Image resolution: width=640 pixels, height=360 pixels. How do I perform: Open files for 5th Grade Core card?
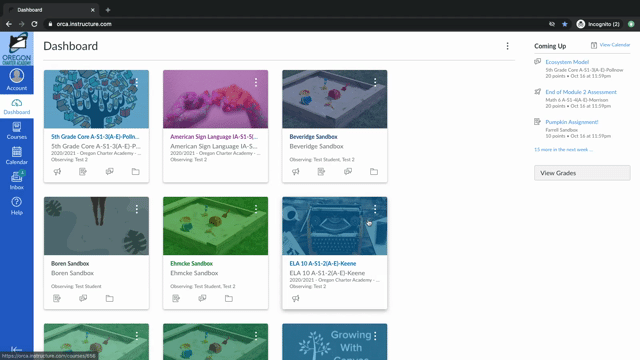point(136,172)
